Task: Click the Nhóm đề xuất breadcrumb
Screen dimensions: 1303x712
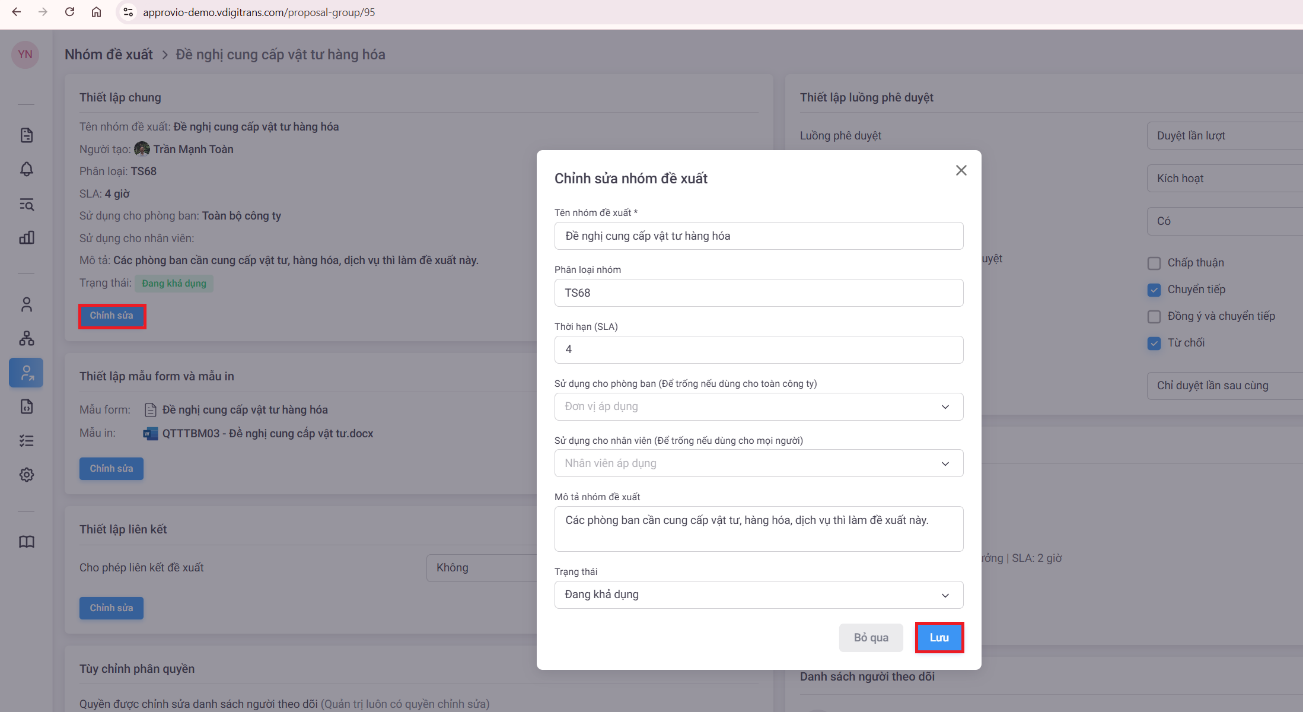Action: point(109,54)
